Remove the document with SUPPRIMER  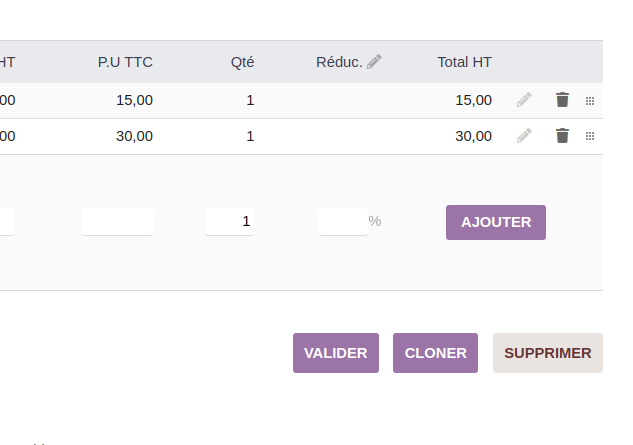click(x=548, y=353)
